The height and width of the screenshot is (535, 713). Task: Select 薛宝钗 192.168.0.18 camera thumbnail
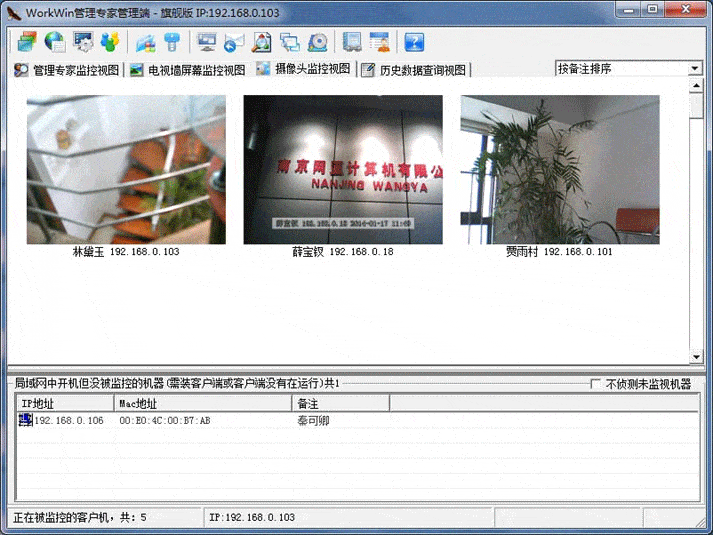[343, 170]
